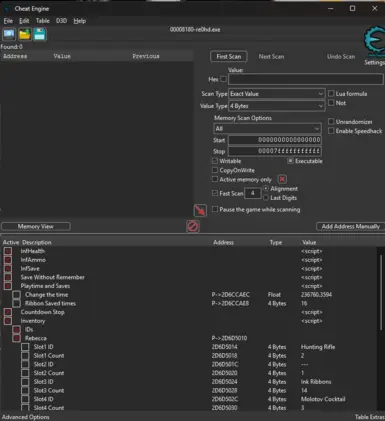
Task: Click the scan Value input field
Action: 306,79
